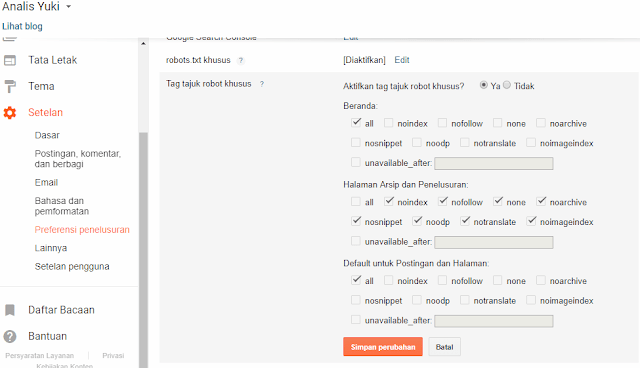Check Beranda nofollow checkbox
640x368 pixels.
click(442, 123)
